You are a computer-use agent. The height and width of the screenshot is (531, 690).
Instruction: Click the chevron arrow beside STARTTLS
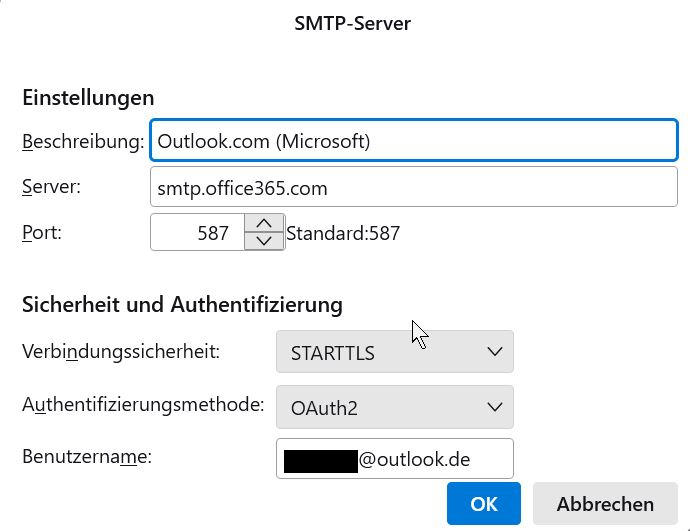(494, 352)
